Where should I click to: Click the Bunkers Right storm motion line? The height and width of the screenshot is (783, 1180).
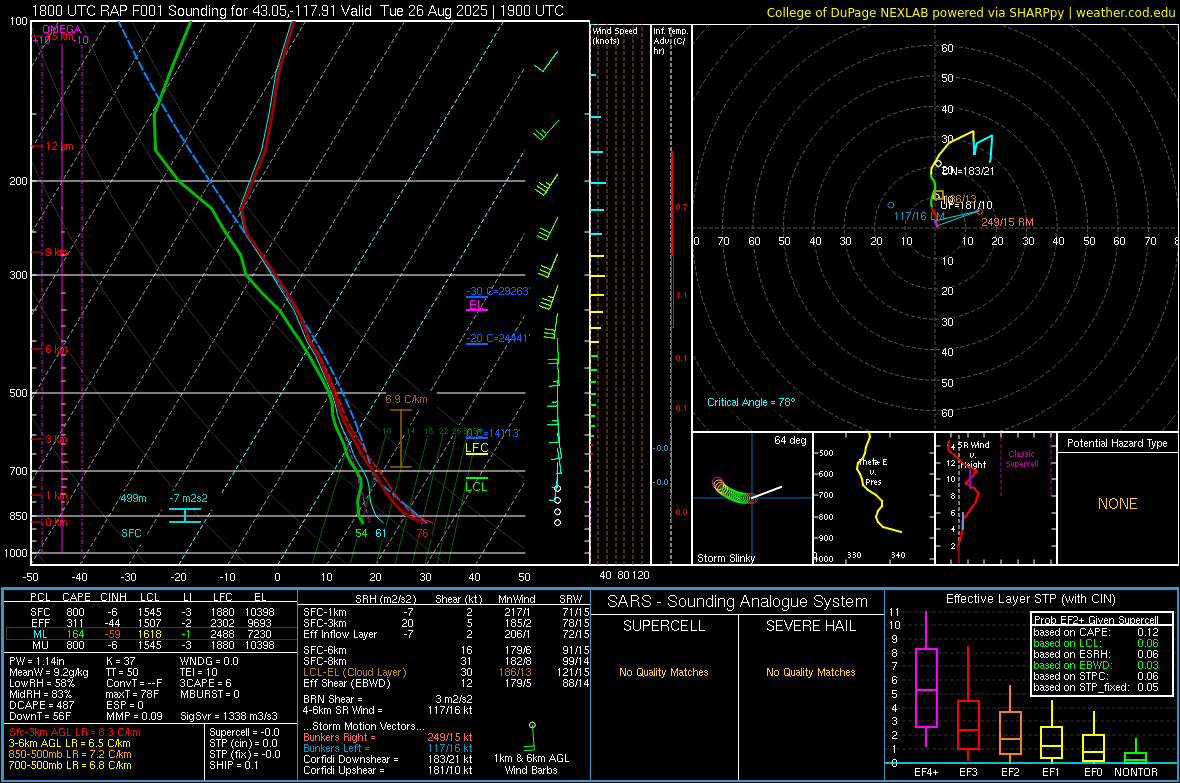tap(388, 737)
